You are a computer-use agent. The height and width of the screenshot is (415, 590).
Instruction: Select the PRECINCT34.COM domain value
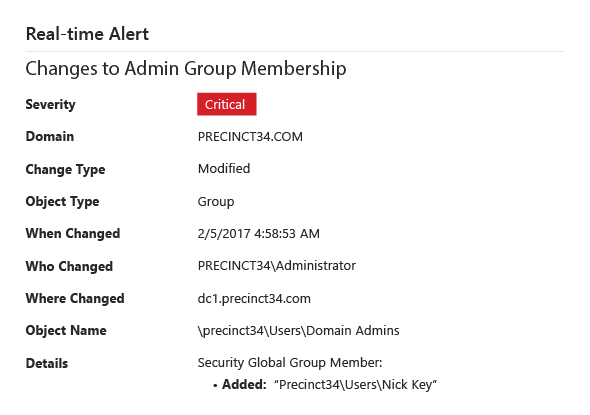[x=250, y=137]
